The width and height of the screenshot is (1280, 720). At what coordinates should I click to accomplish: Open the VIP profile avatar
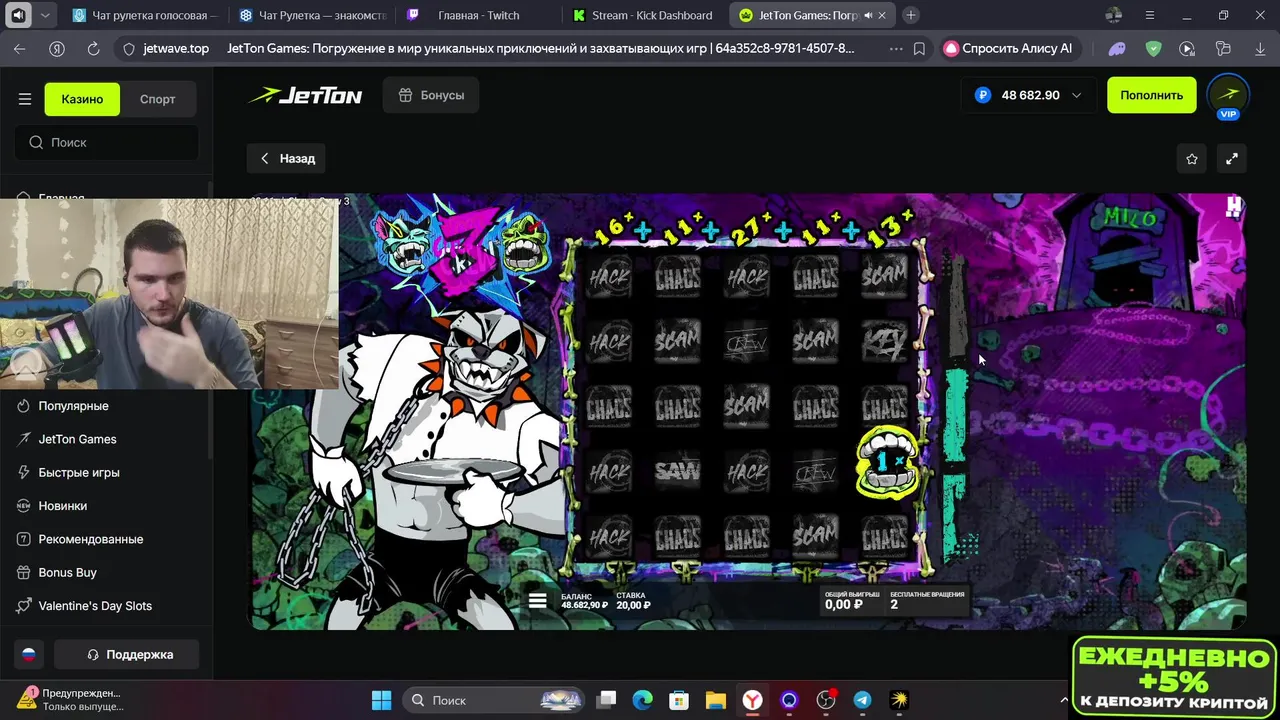[1228, 95]
